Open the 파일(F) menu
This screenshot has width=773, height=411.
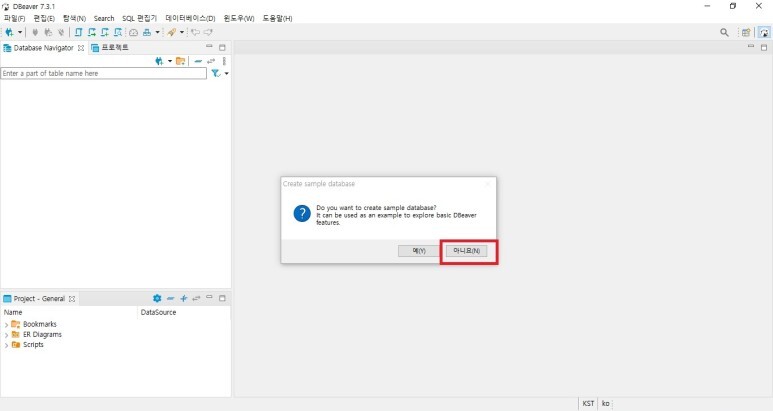tap(14, 18)
